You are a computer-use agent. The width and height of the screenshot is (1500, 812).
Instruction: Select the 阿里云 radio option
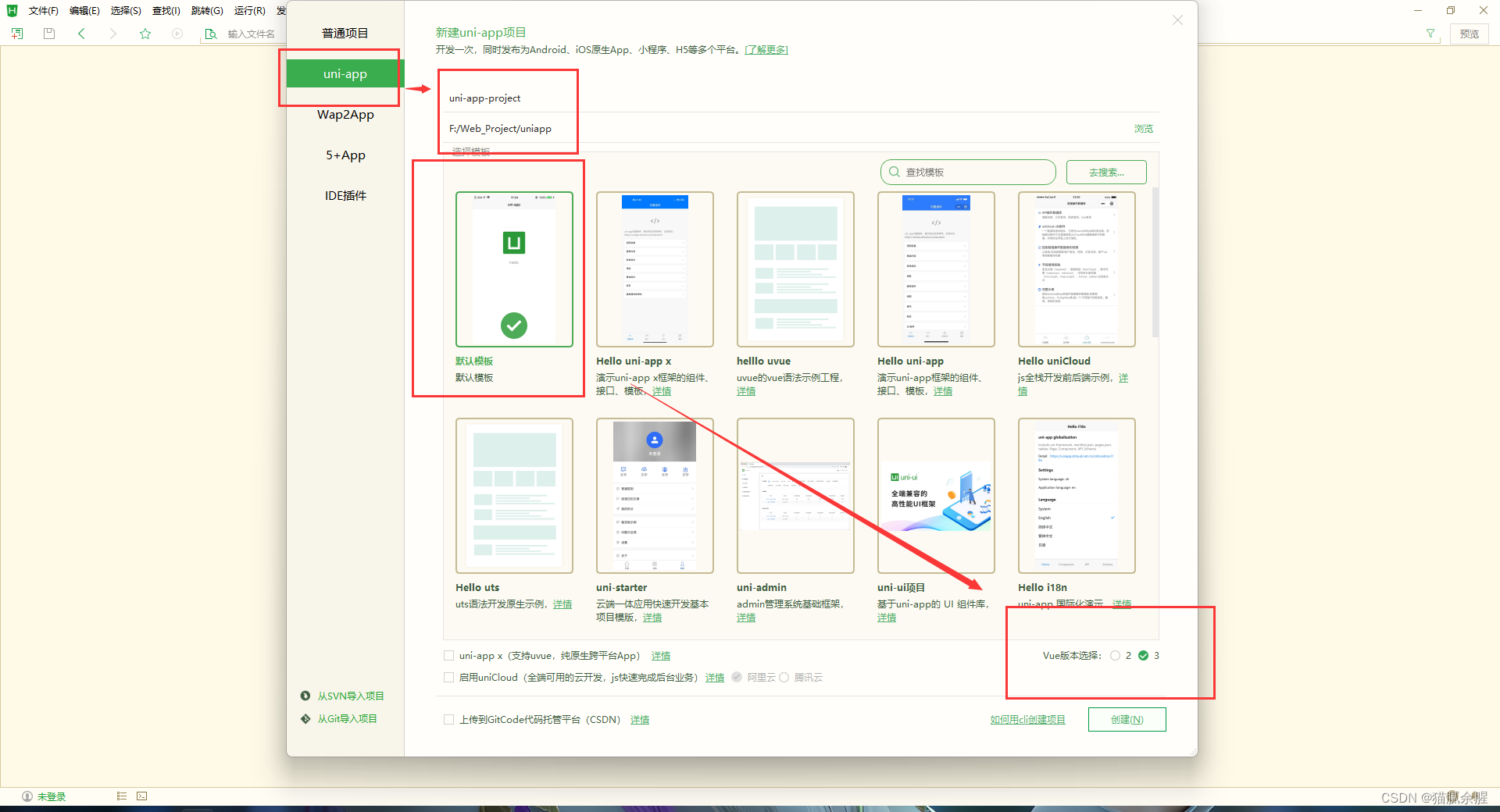pos(737,677)
